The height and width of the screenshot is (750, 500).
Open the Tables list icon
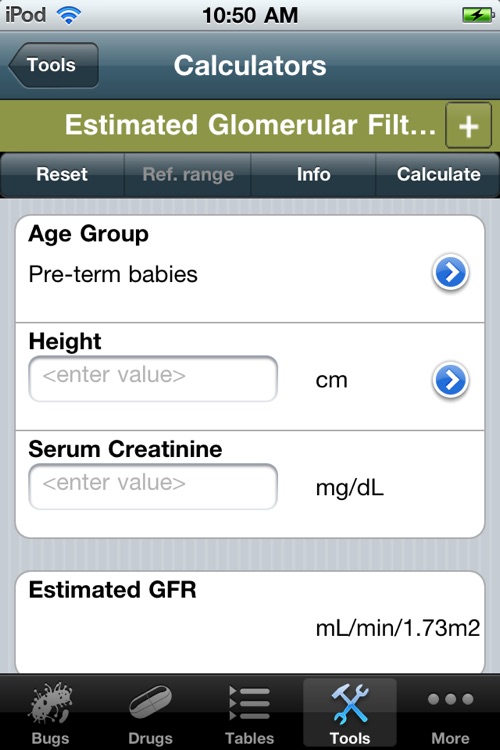tap(249, 703)
